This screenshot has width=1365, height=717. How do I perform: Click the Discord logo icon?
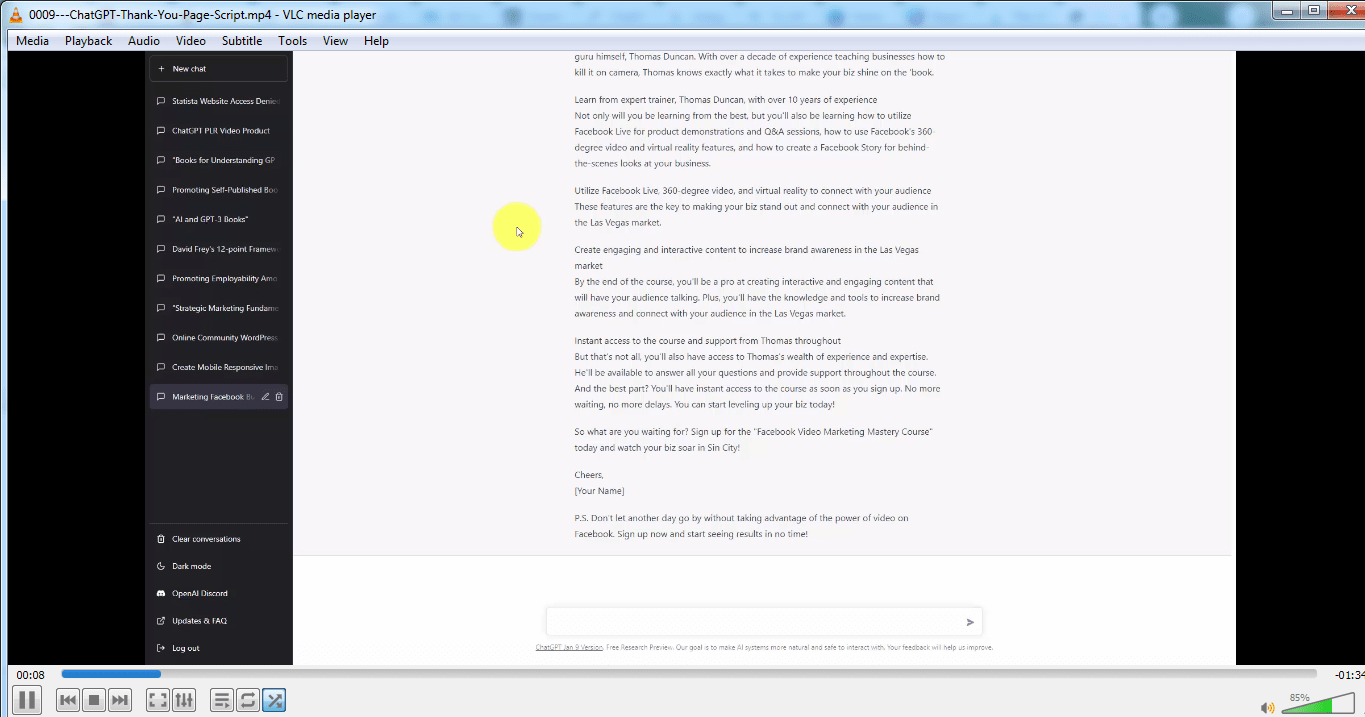point(161,593)
